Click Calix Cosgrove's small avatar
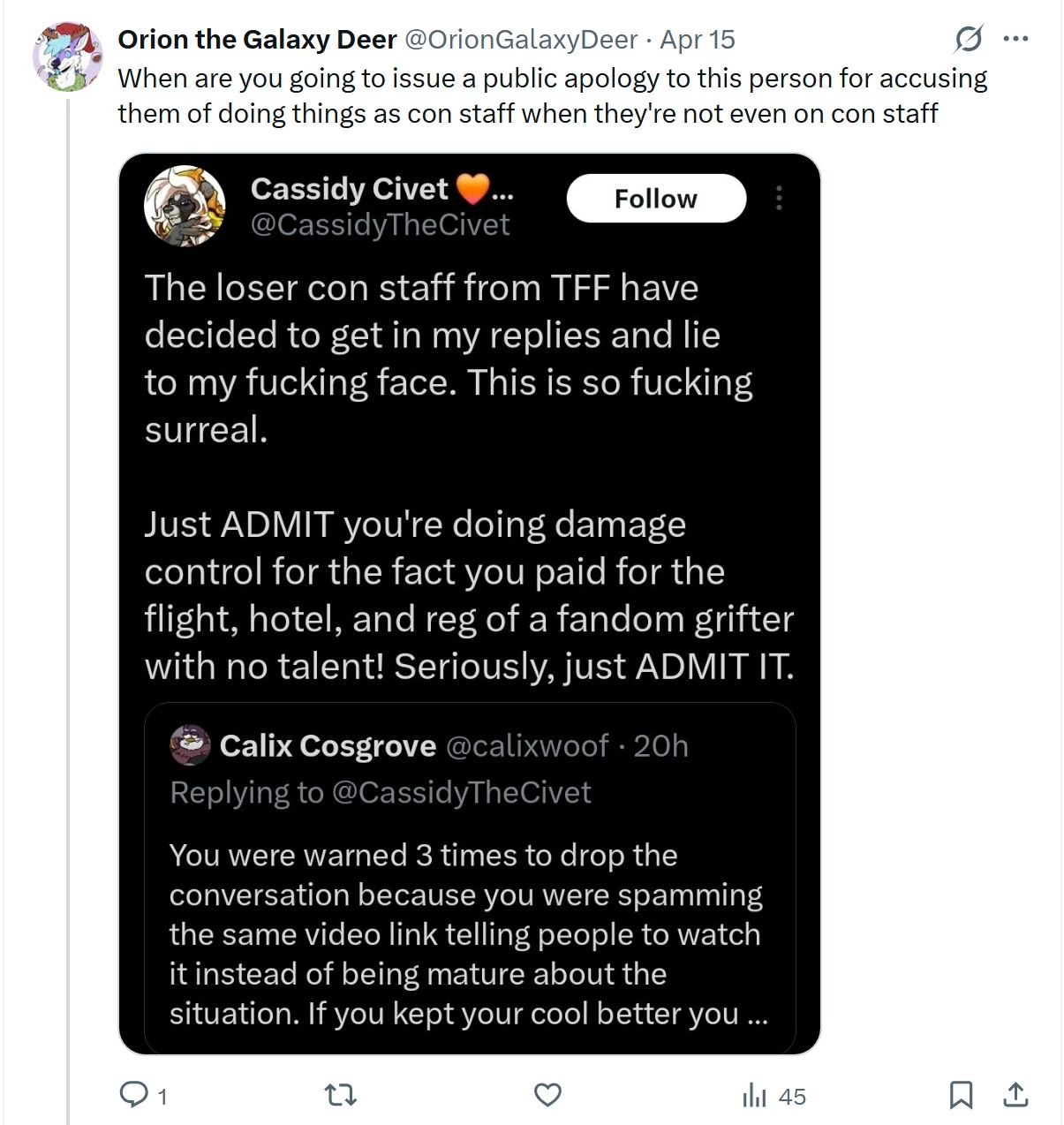1064x1125 pixels. click(190, 745)
